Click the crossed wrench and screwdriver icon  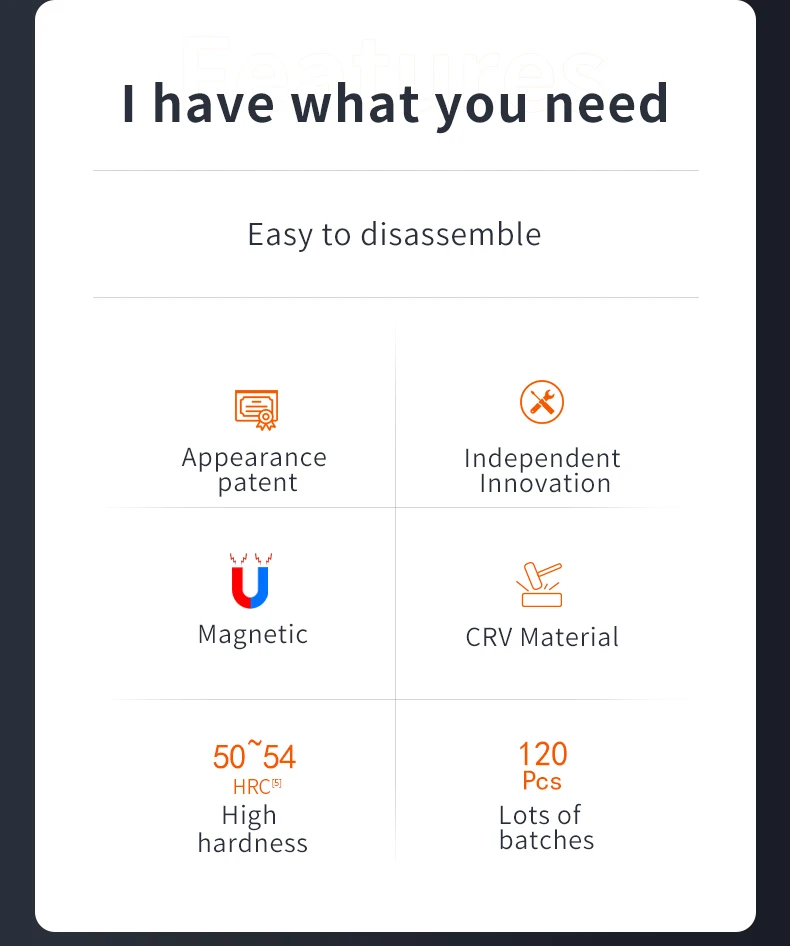[542, 402]
